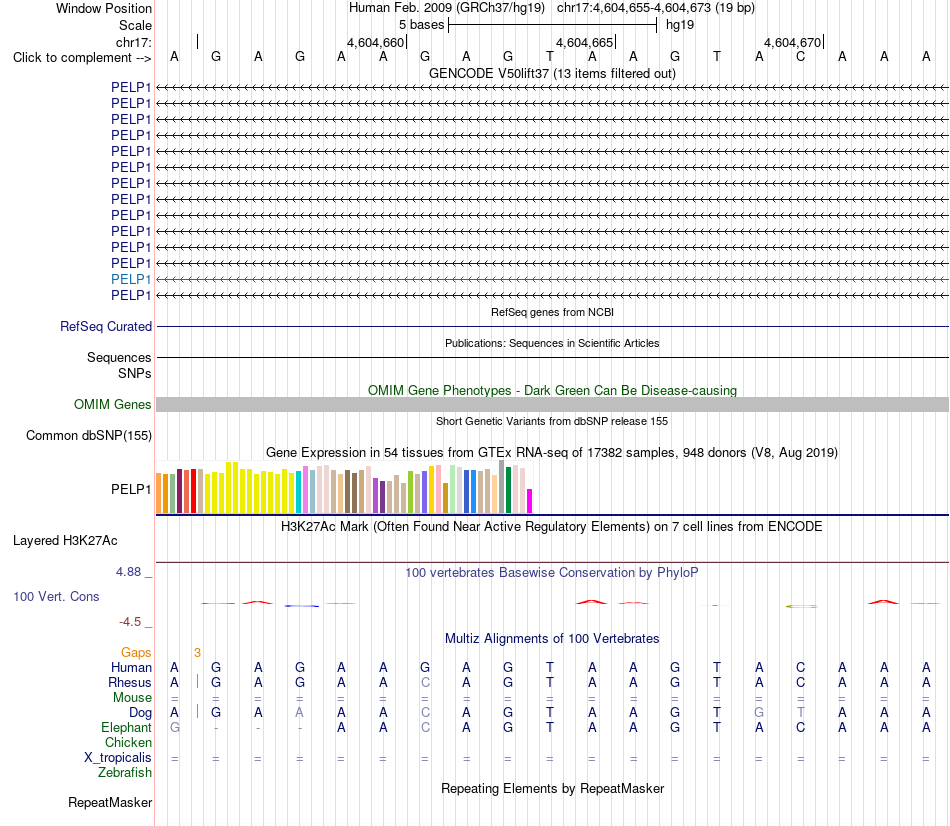
Task: Click the 100 Vert. Cons track label
Action: pos(56,596)
